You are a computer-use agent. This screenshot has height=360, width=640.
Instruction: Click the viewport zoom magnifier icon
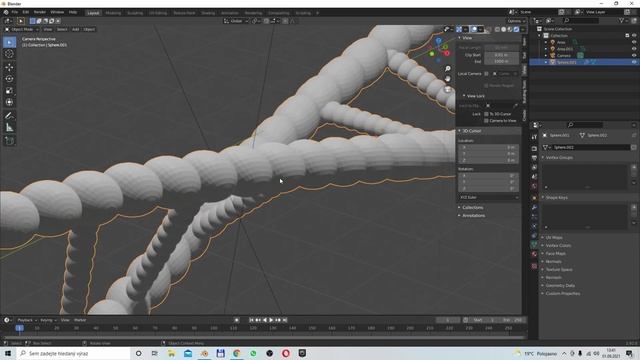tap(448, 69)
